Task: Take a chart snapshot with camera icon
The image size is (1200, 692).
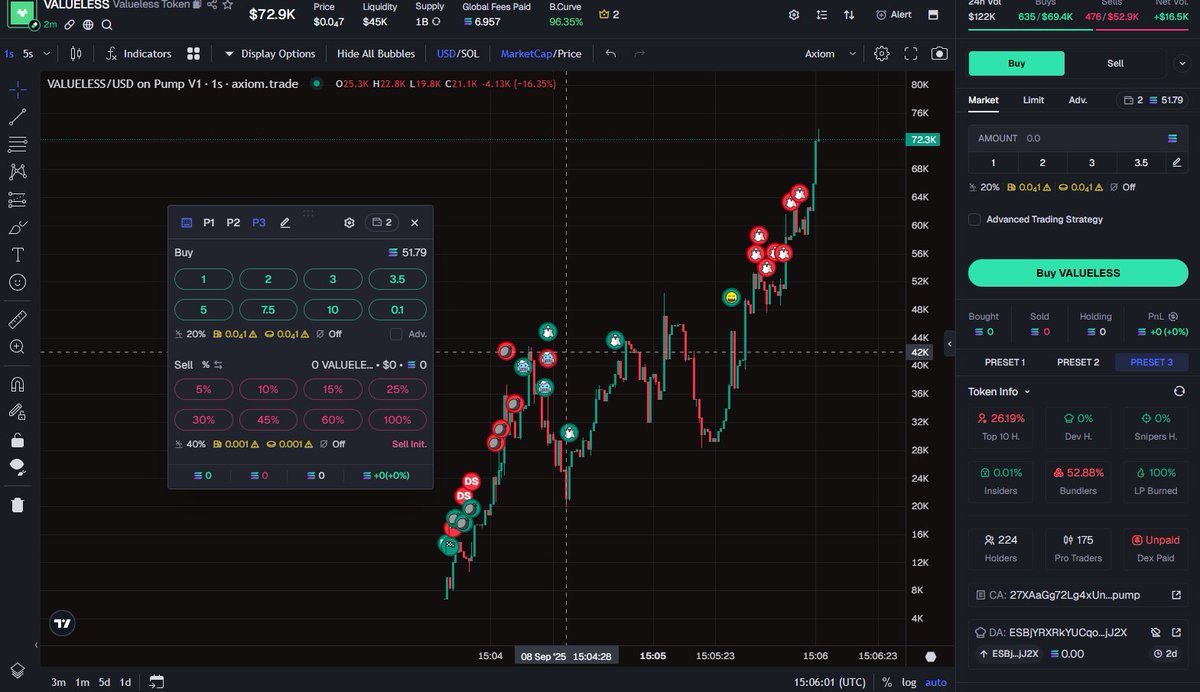Action: tap(939, 54)
